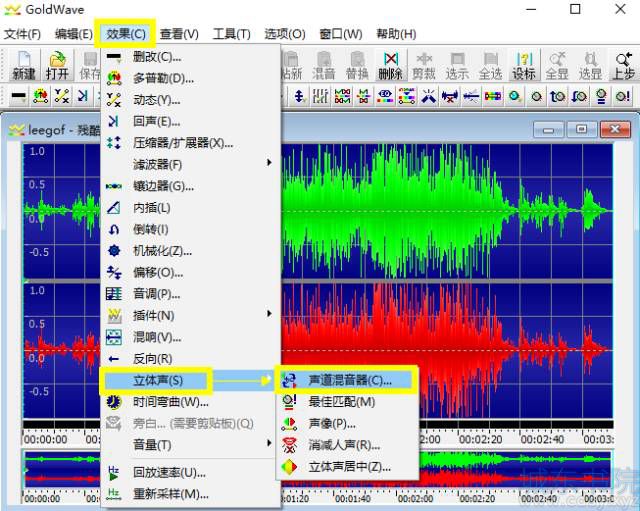Open the 窗口(W) menu
The height and width of the screenshot is (511, 640).
(341, 34)
